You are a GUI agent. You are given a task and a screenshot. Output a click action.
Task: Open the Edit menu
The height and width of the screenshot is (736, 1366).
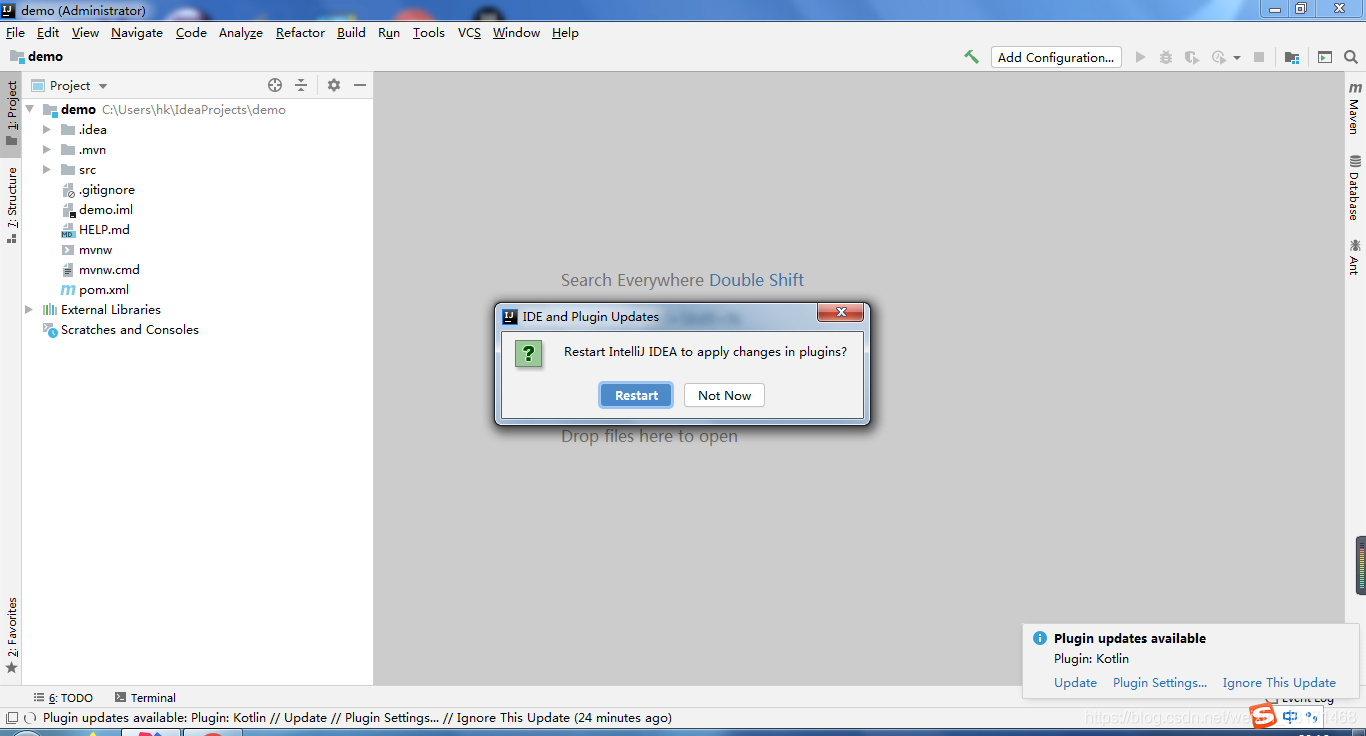(48, 32)
